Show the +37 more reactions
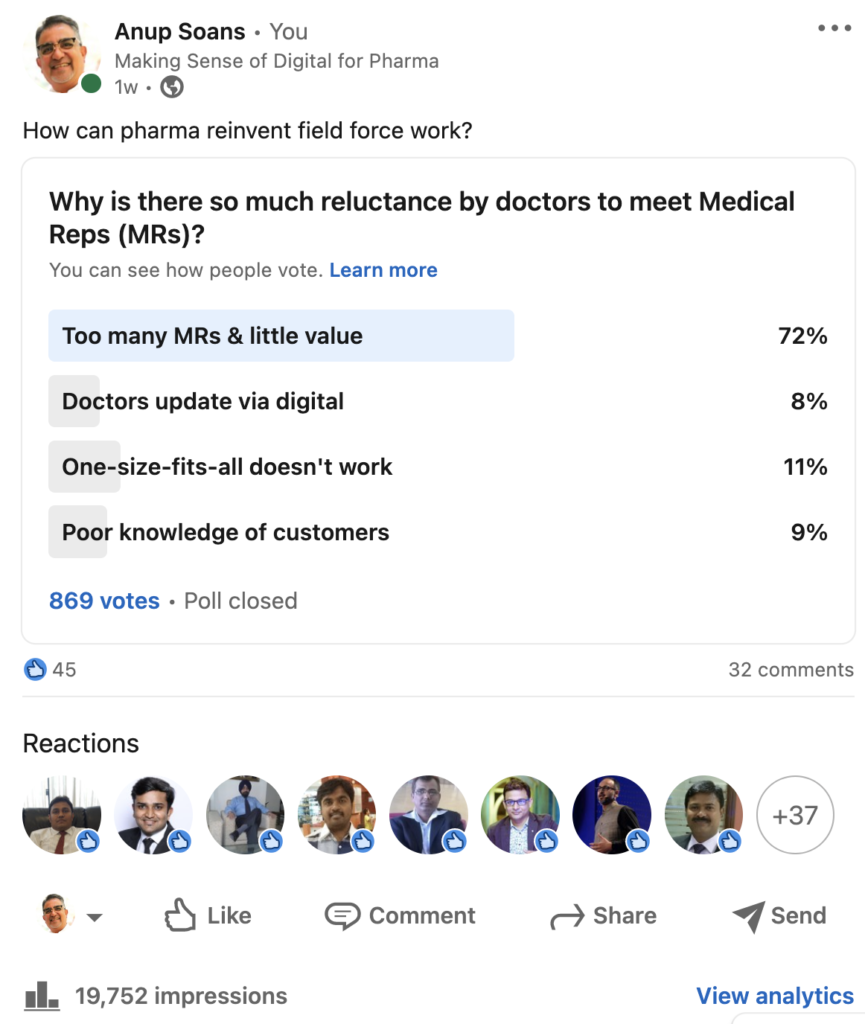 pos(795,815)
